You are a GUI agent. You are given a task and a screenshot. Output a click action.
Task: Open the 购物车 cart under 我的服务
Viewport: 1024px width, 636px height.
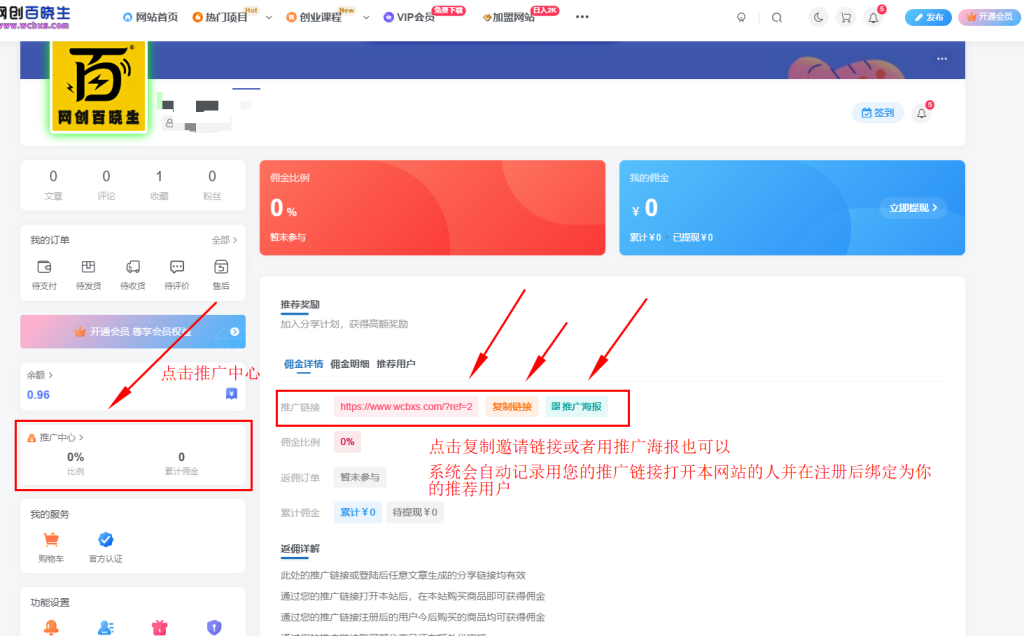coord(51,541)
